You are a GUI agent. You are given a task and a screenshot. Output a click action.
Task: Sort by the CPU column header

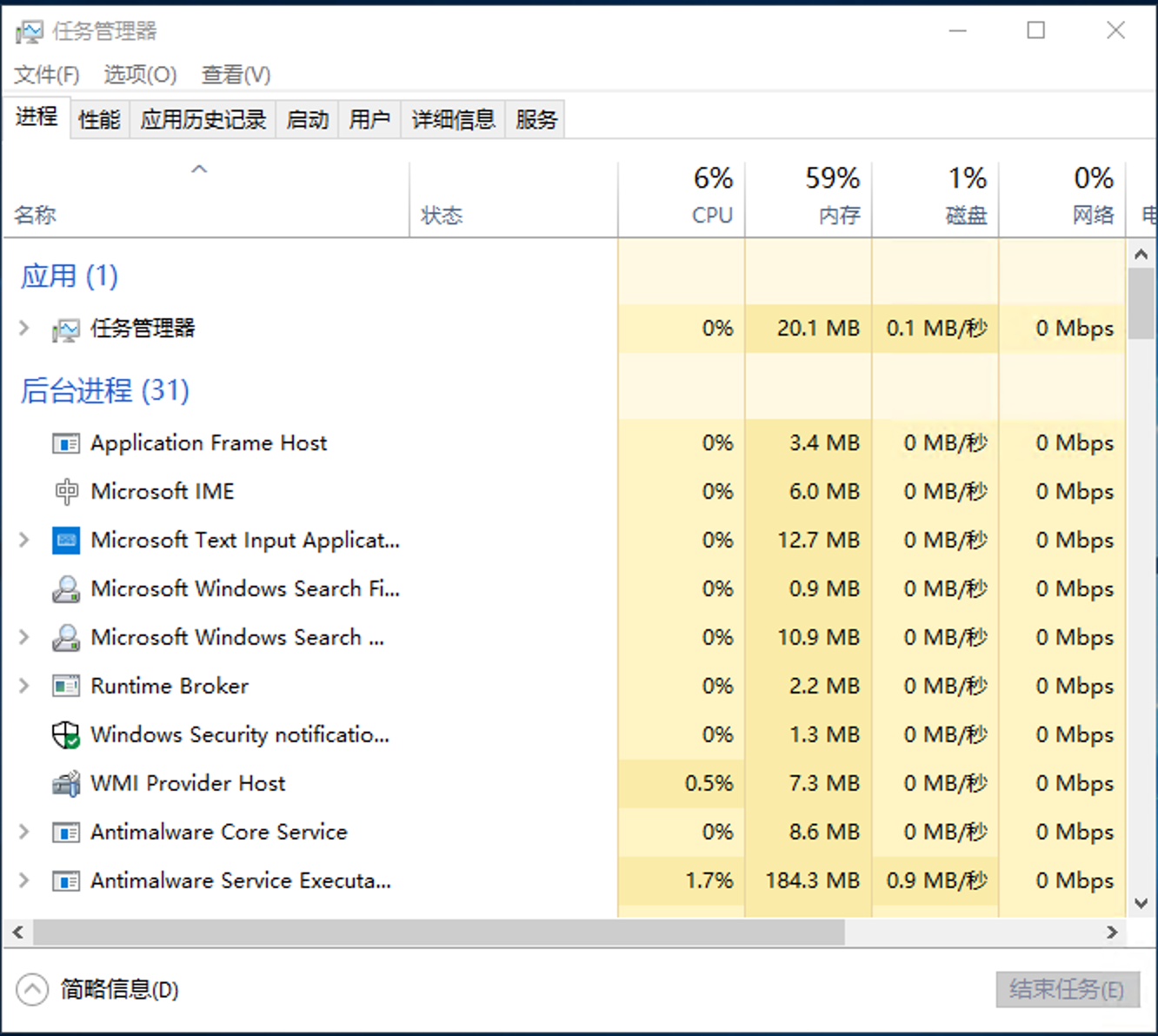click(x=682, y=200)
